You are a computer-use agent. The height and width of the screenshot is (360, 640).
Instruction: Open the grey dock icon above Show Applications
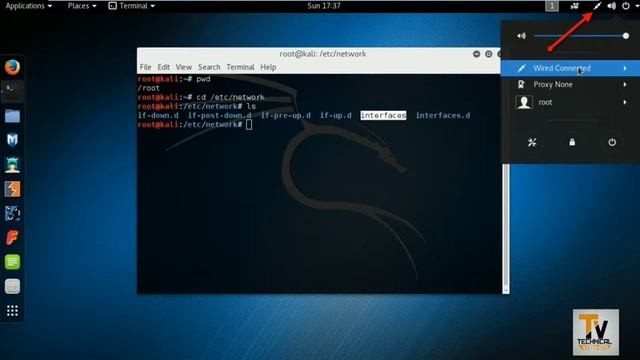click(12, 286)
